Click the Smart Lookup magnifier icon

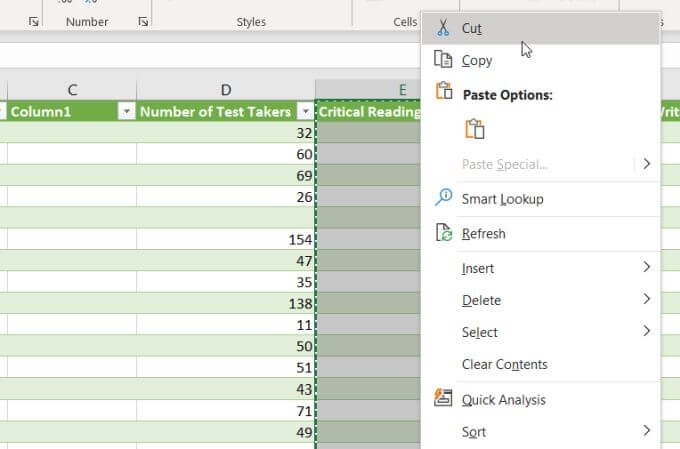(444, 199)
